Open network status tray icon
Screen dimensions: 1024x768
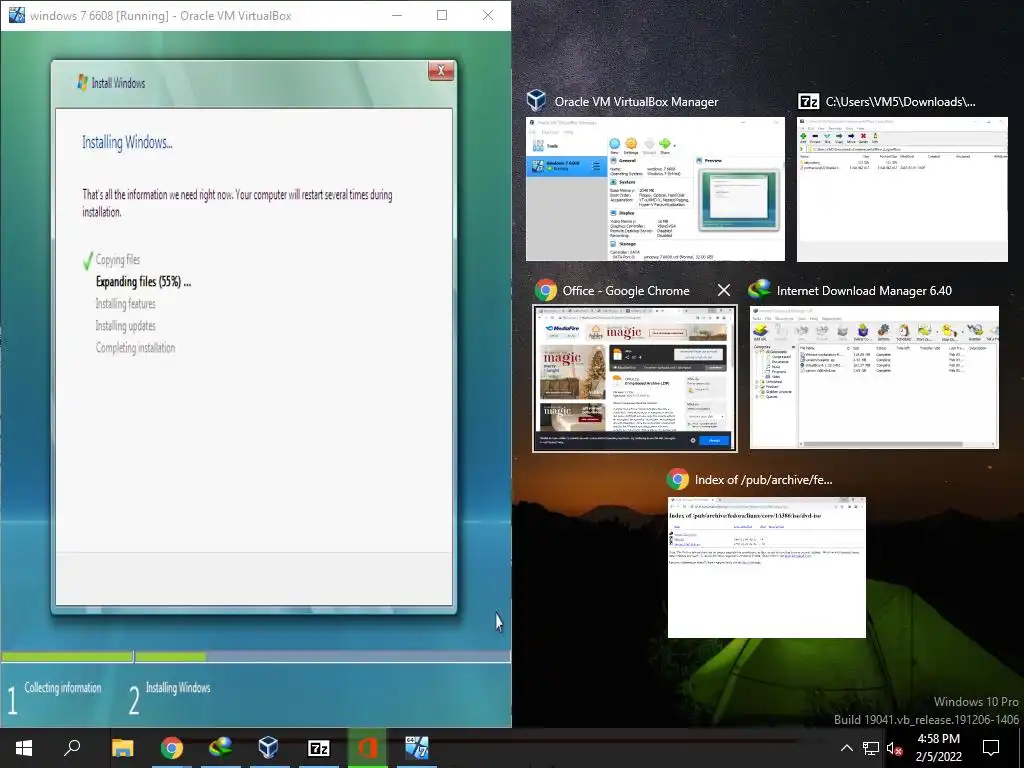pos(871,748)
